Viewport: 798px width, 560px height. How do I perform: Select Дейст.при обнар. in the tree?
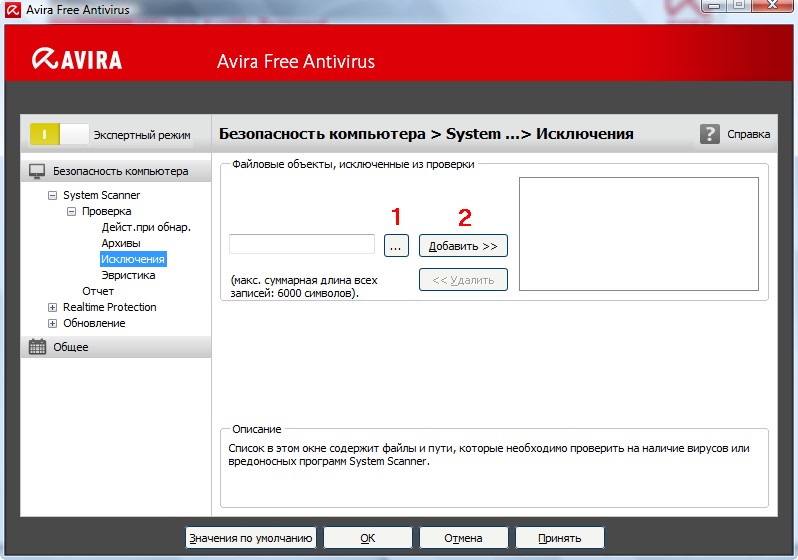pos(146,227)
